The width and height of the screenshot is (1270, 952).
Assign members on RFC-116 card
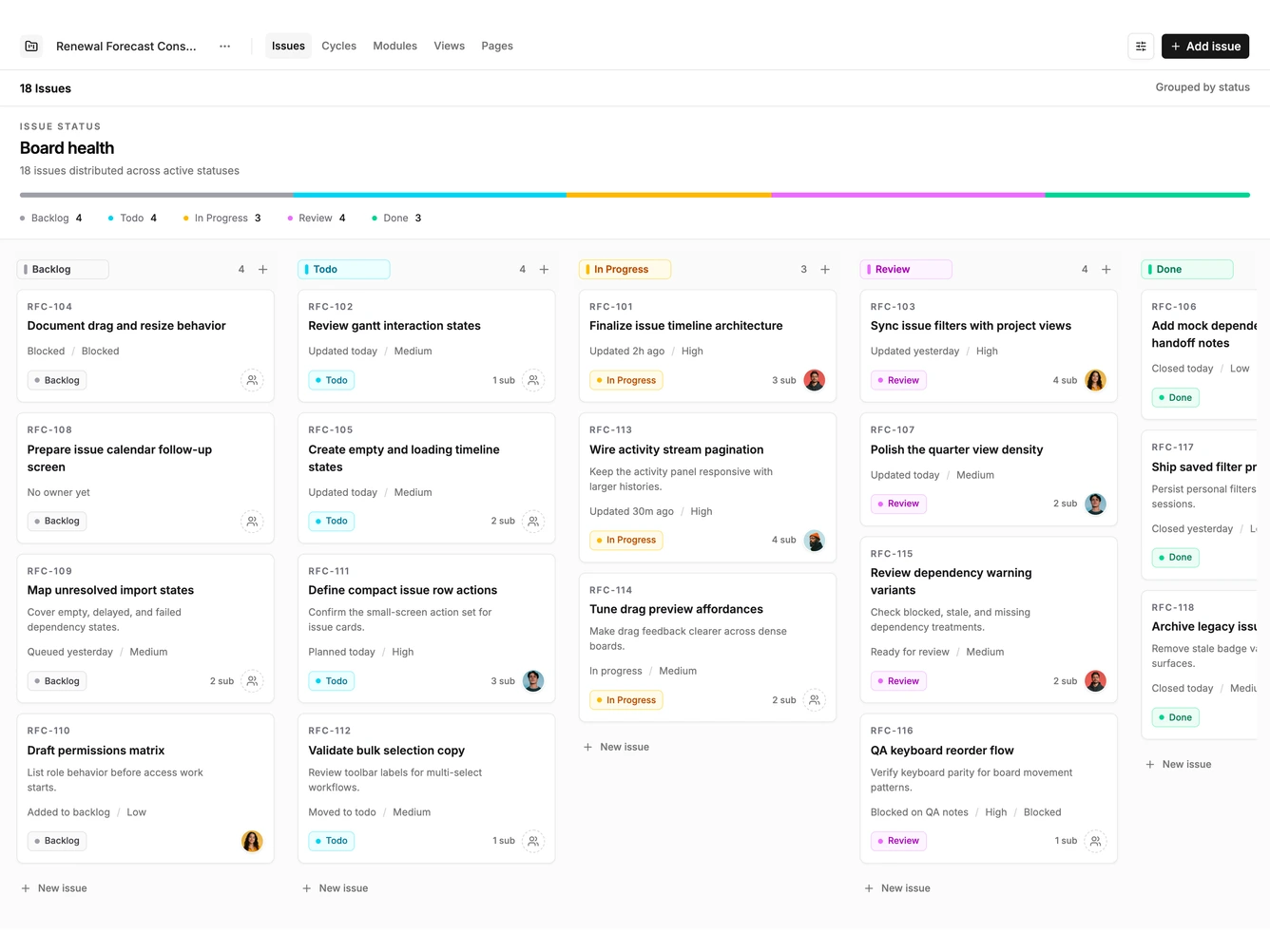[1095, 841]
